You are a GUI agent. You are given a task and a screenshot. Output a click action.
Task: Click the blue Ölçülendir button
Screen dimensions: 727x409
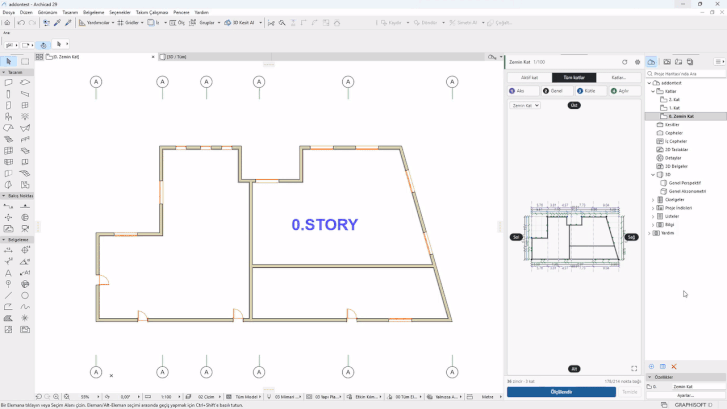tap(561, 392)
